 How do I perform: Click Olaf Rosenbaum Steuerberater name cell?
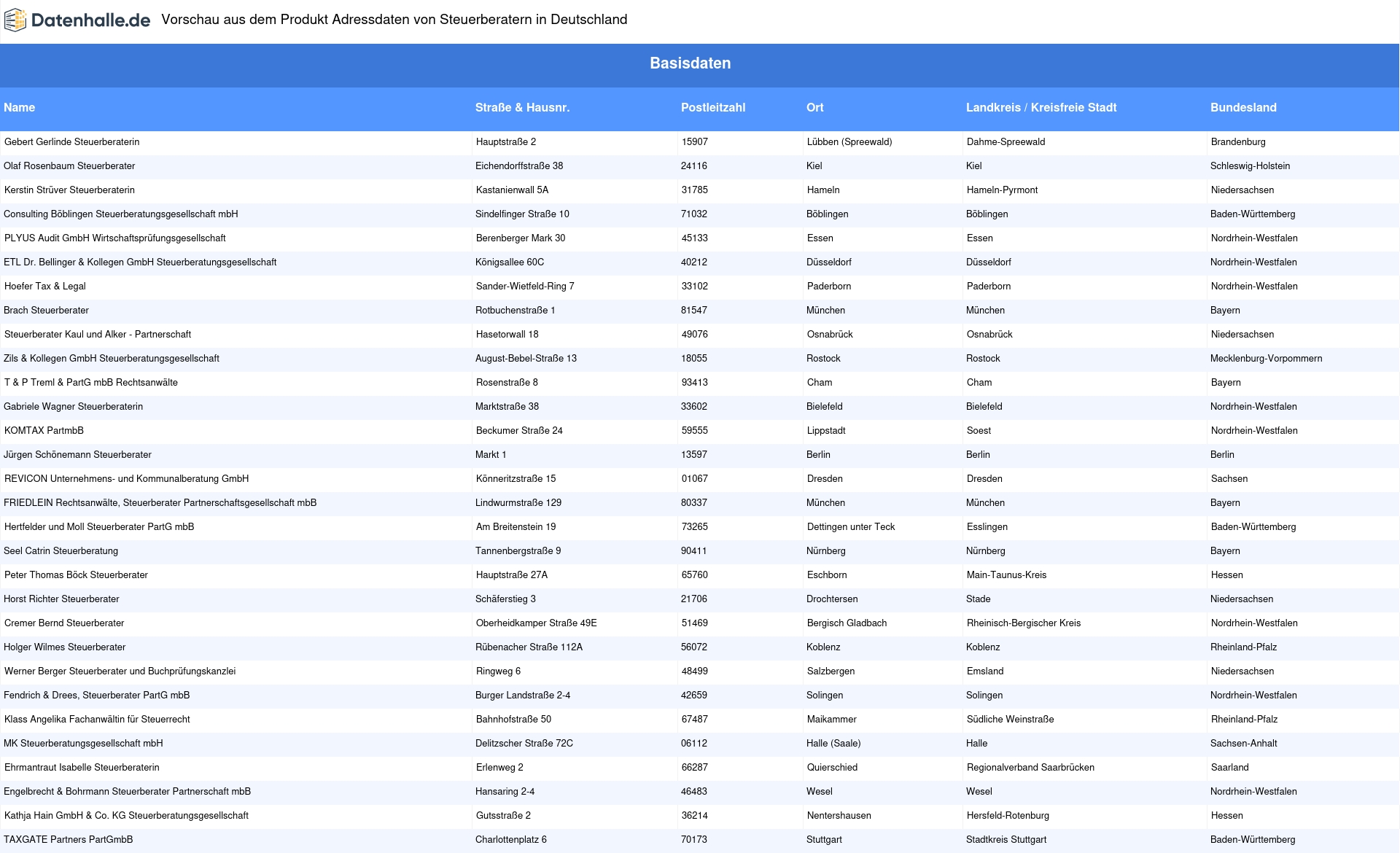[69, 166]
